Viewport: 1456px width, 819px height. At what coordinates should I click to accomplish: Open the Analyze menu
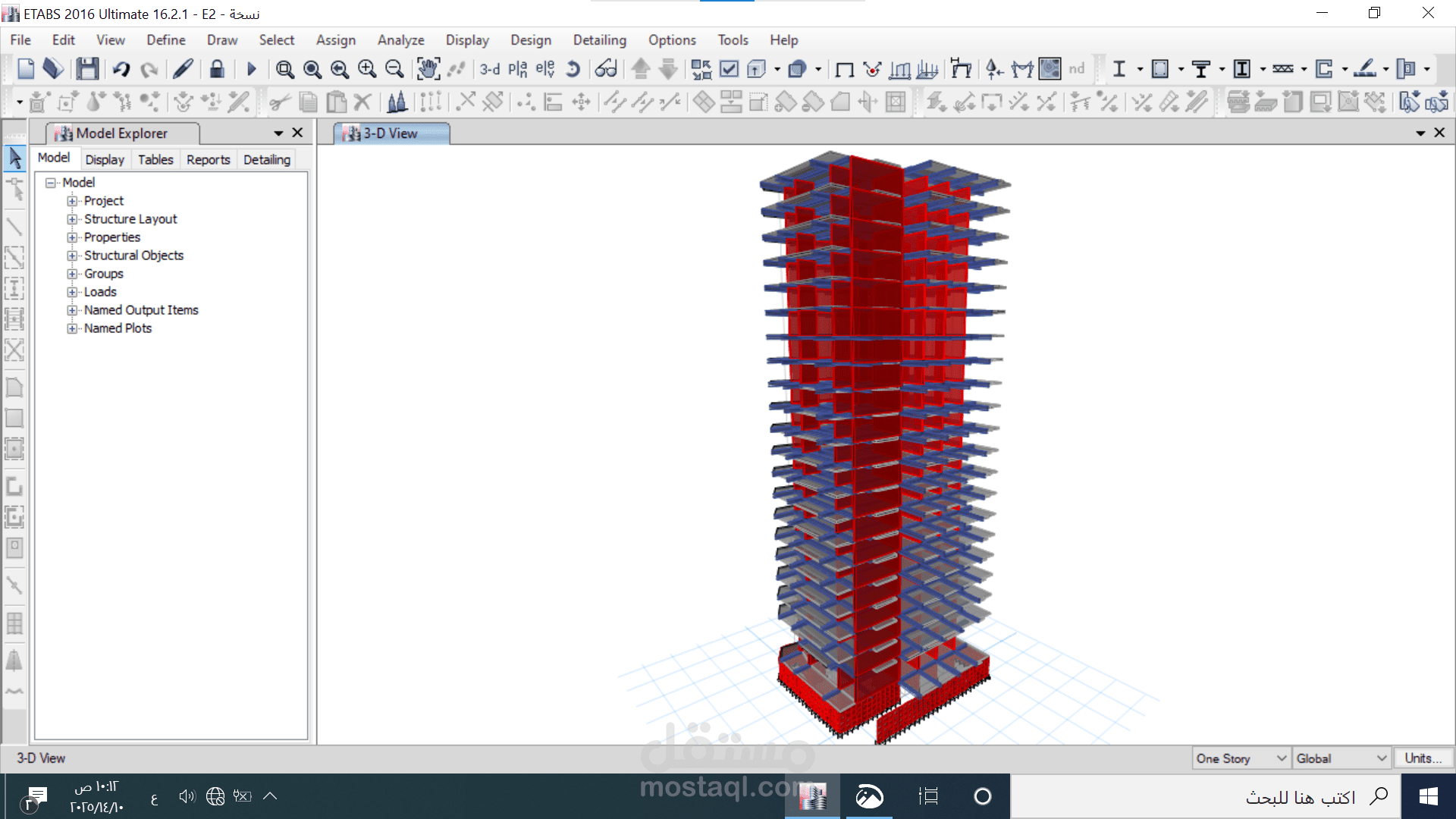tap(400, 39)
